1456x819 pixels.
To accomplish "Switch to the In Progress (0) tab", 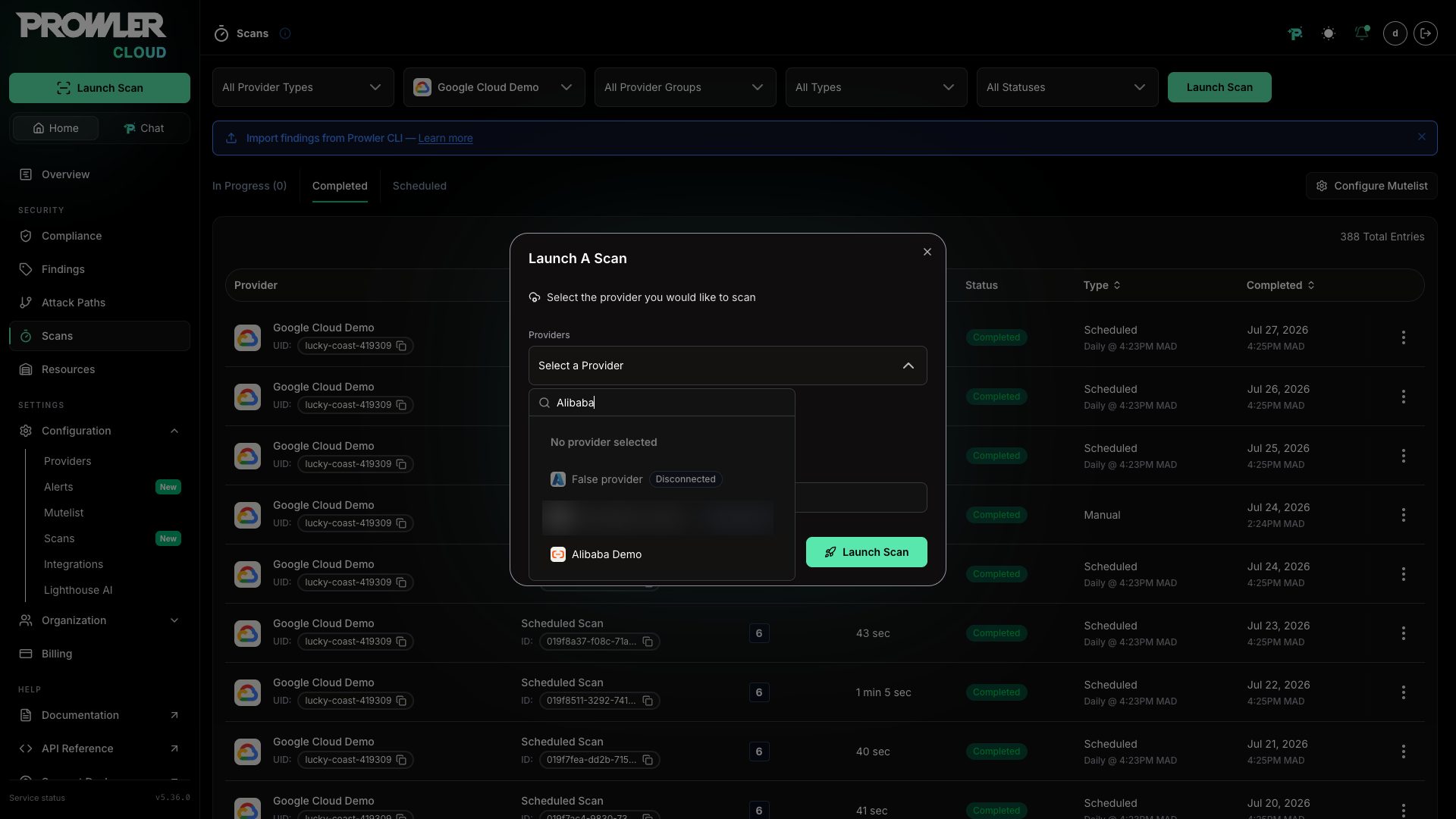I will [x=249, y=186].
